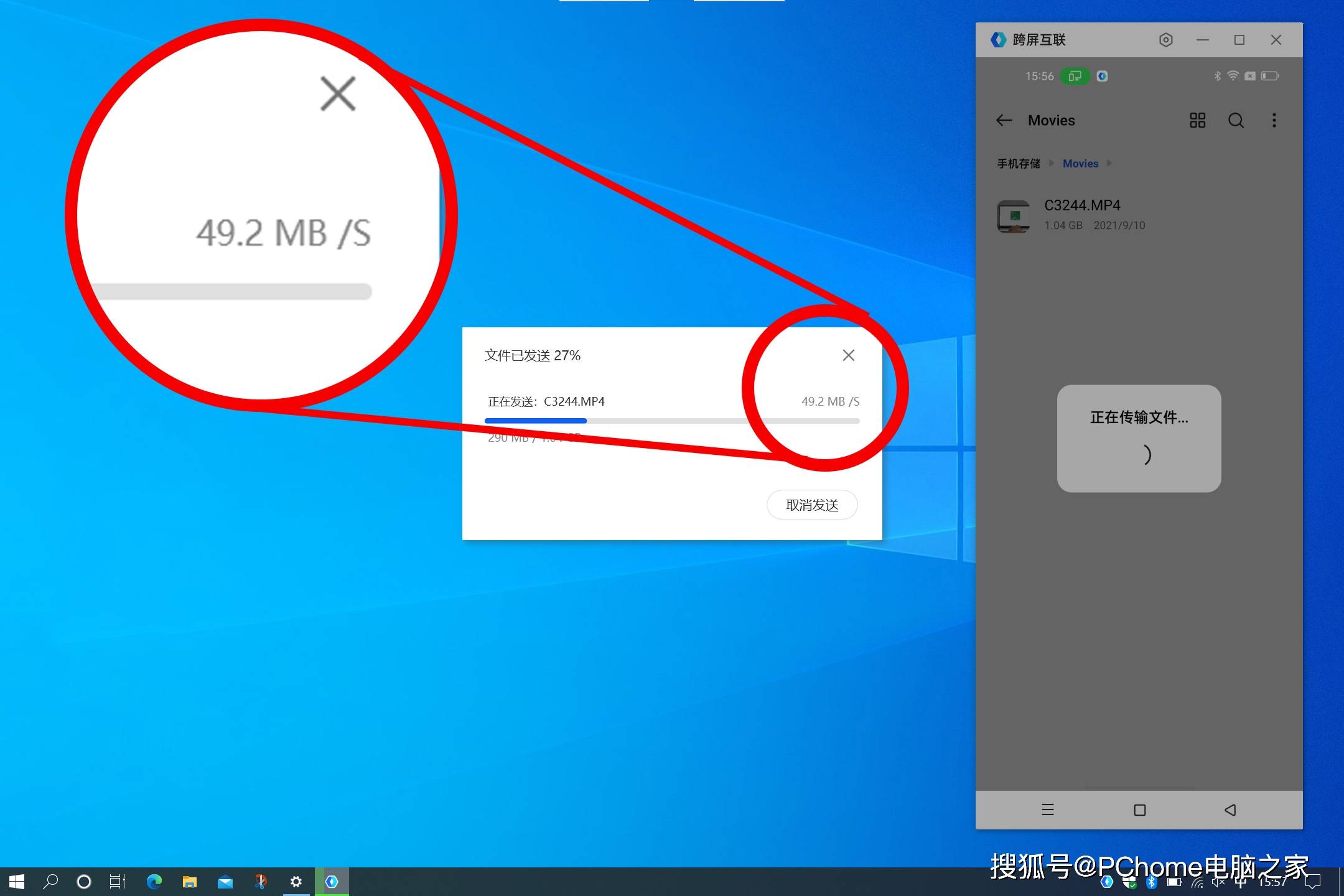Screen dimensions: 1344x896
Task: Open settings gear in 跨屏互联 title bar
Action: 1166,40
